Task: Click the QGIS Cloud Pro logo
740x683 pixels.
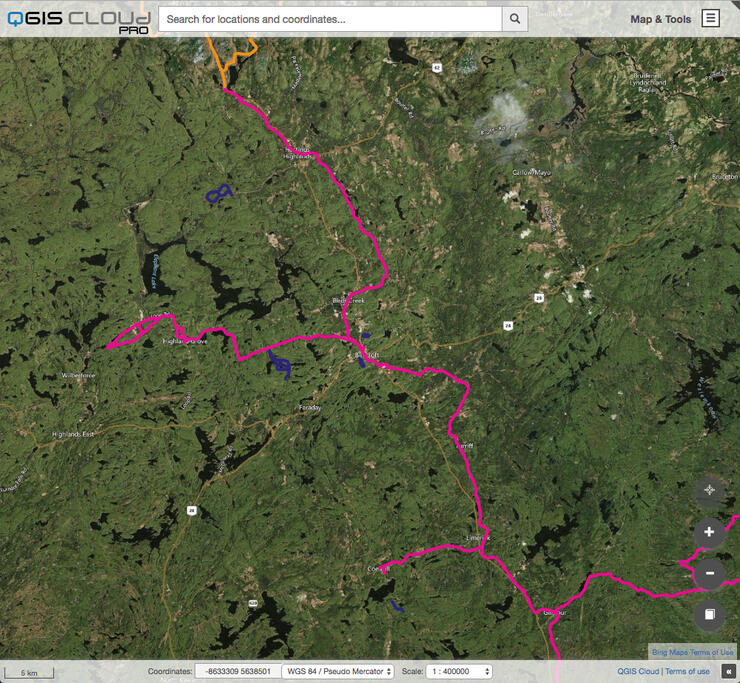Action: pyautogui.click(x=78, y=20)
